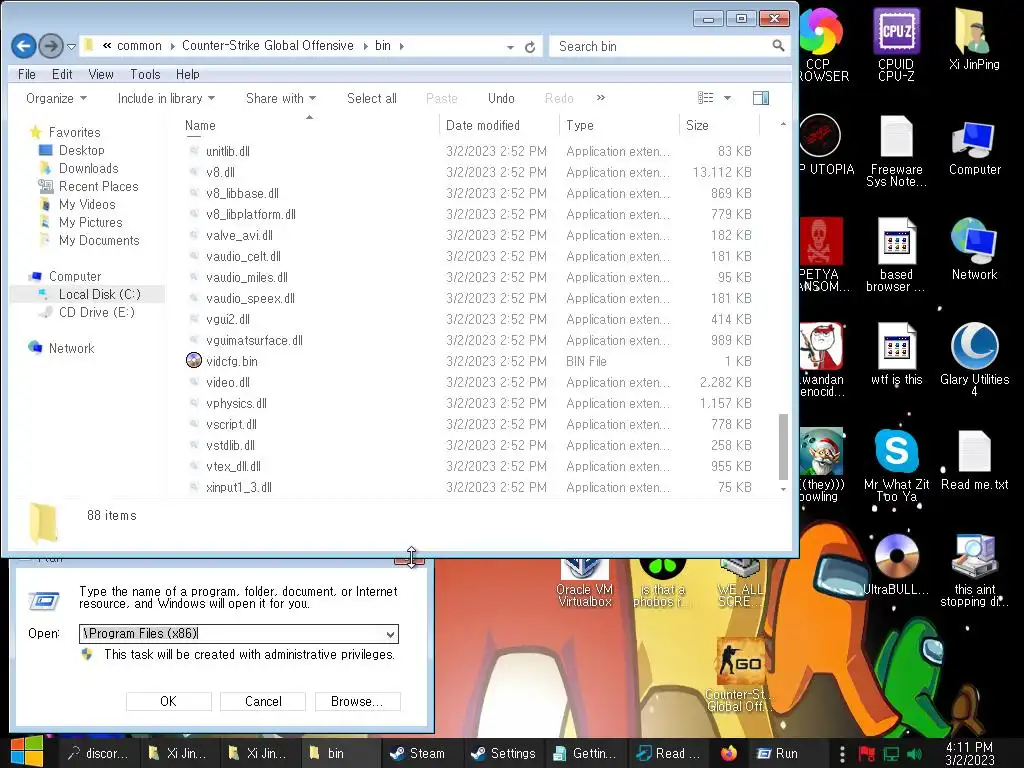Viewport: 1024px width, 768px height.
Task: Click the Windows Start button
Action: click(27, 752)
